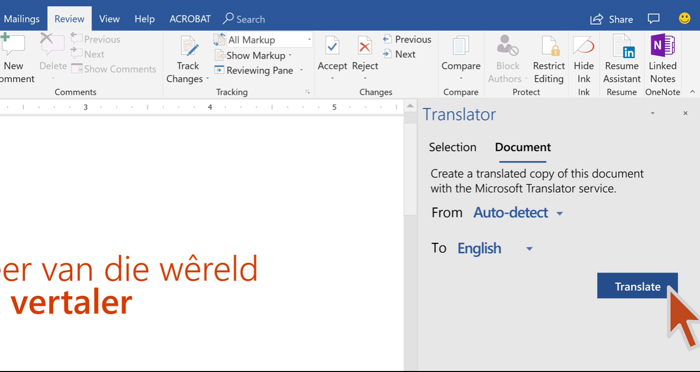
Task: Jump to Next change
Action: 399,54
